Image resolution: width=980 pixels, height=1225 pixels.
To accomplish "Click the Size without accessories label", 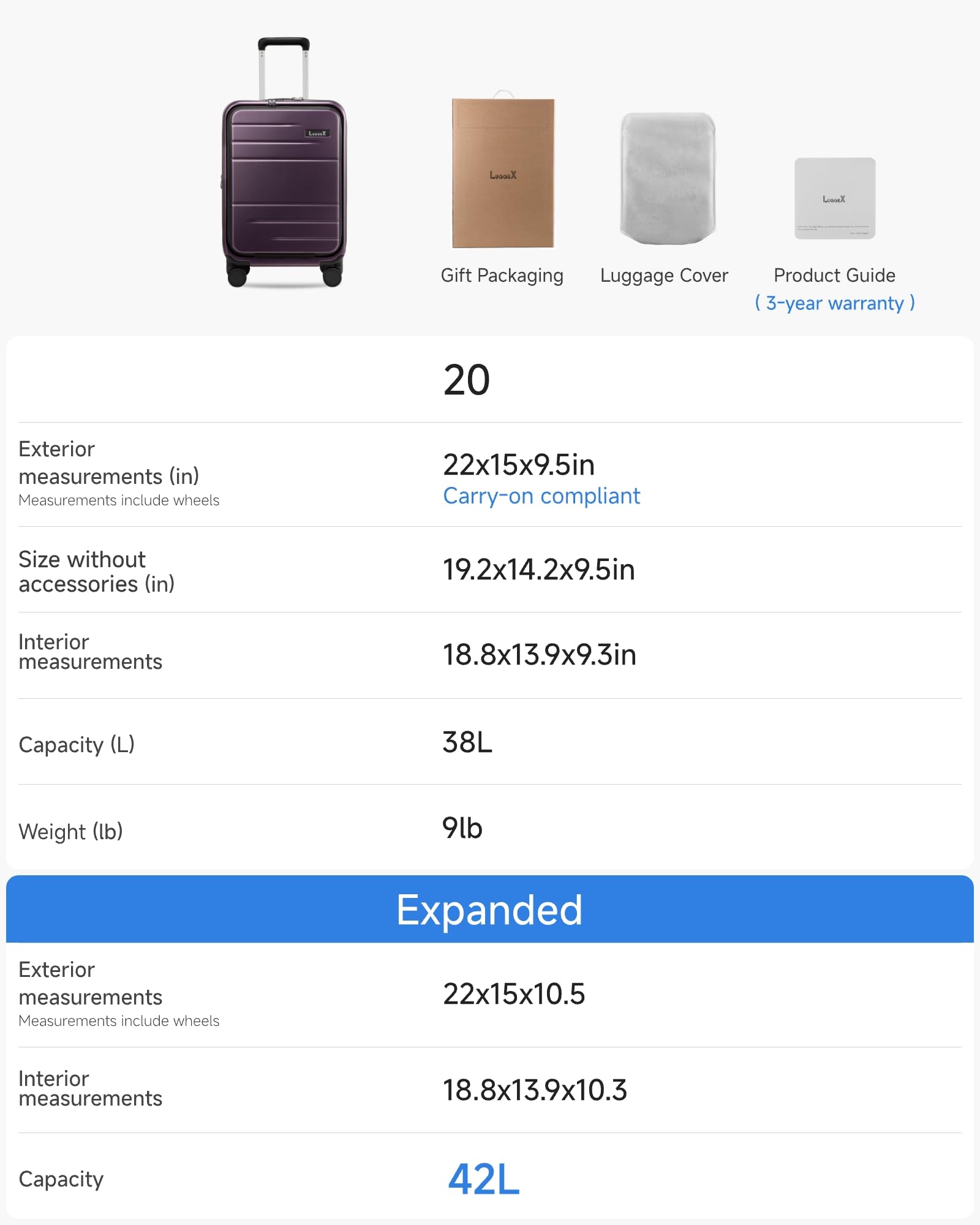I will pyautogui.click(x=96, y=571).
